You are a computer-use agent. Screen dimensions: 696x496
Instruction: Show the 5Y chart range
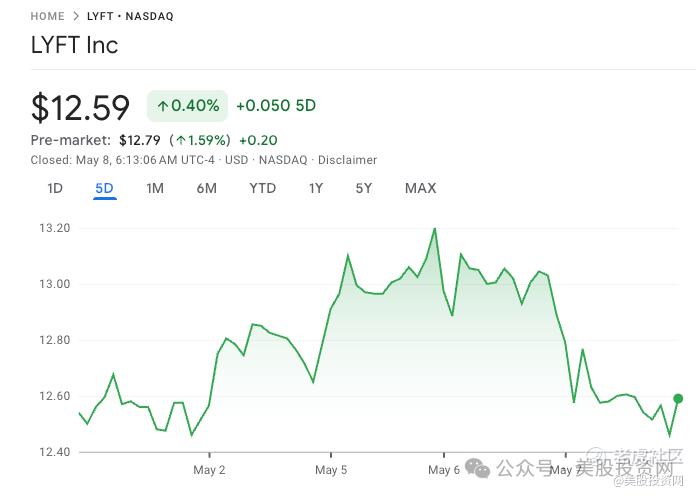[x=364, y=188]
